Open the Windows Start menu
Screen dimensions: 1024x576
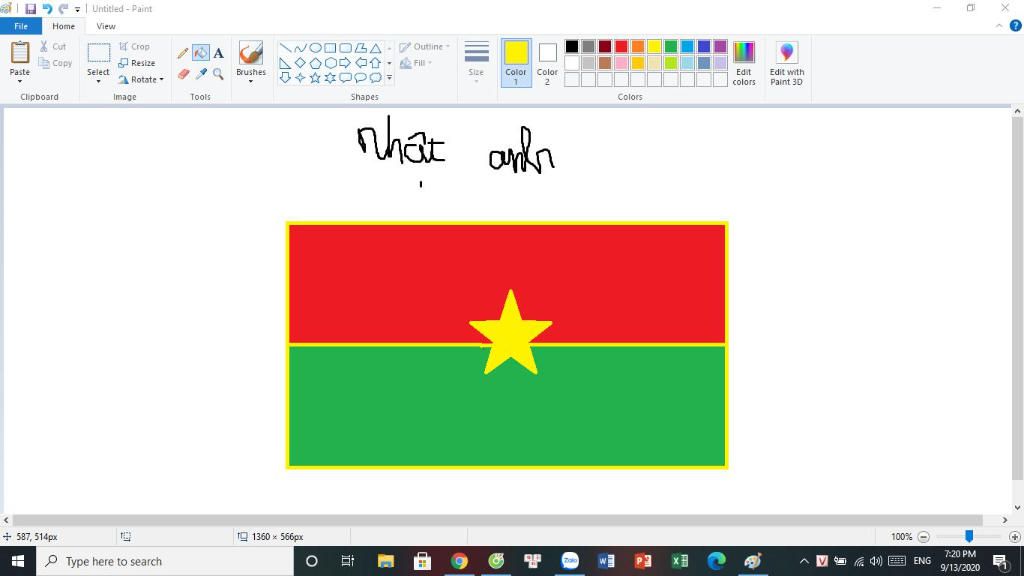(18, 561)
